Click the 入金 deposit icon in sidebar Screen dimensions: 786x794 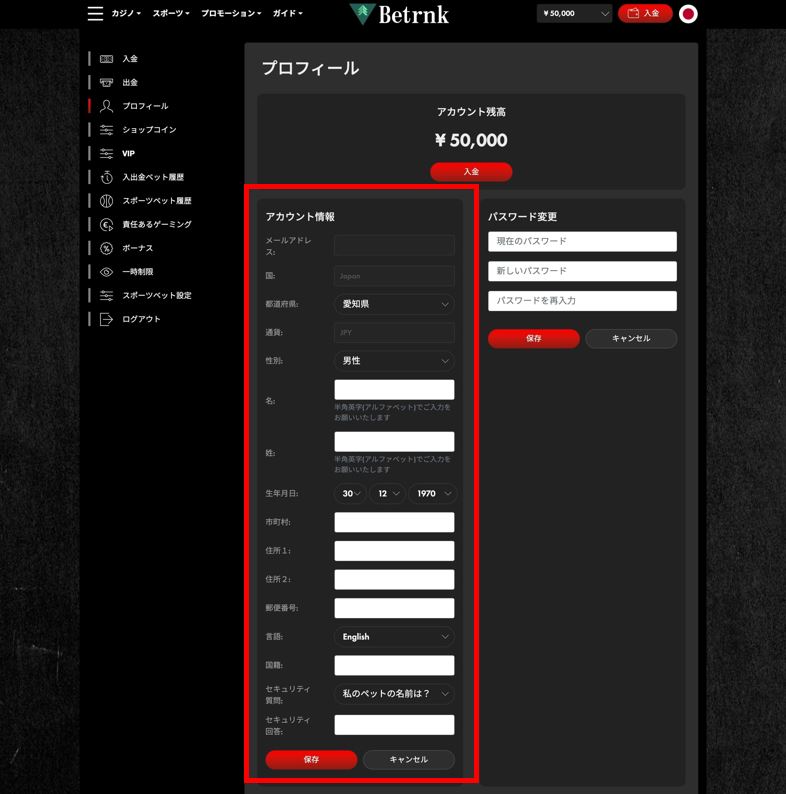coord(106,59)
